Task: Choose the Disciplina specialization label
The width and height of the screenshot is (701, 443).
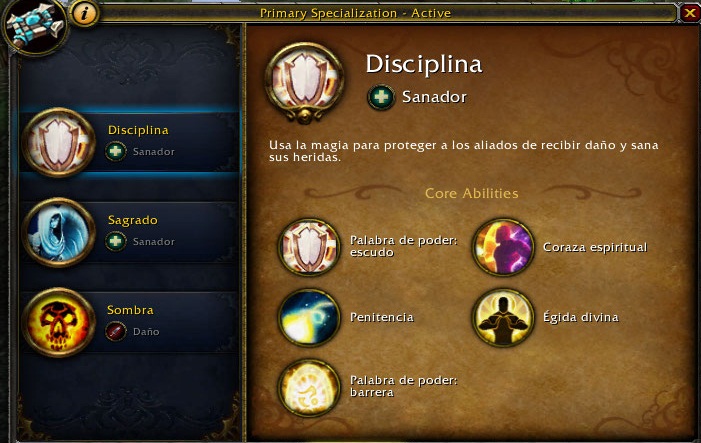Action: (x=138, y=130)
